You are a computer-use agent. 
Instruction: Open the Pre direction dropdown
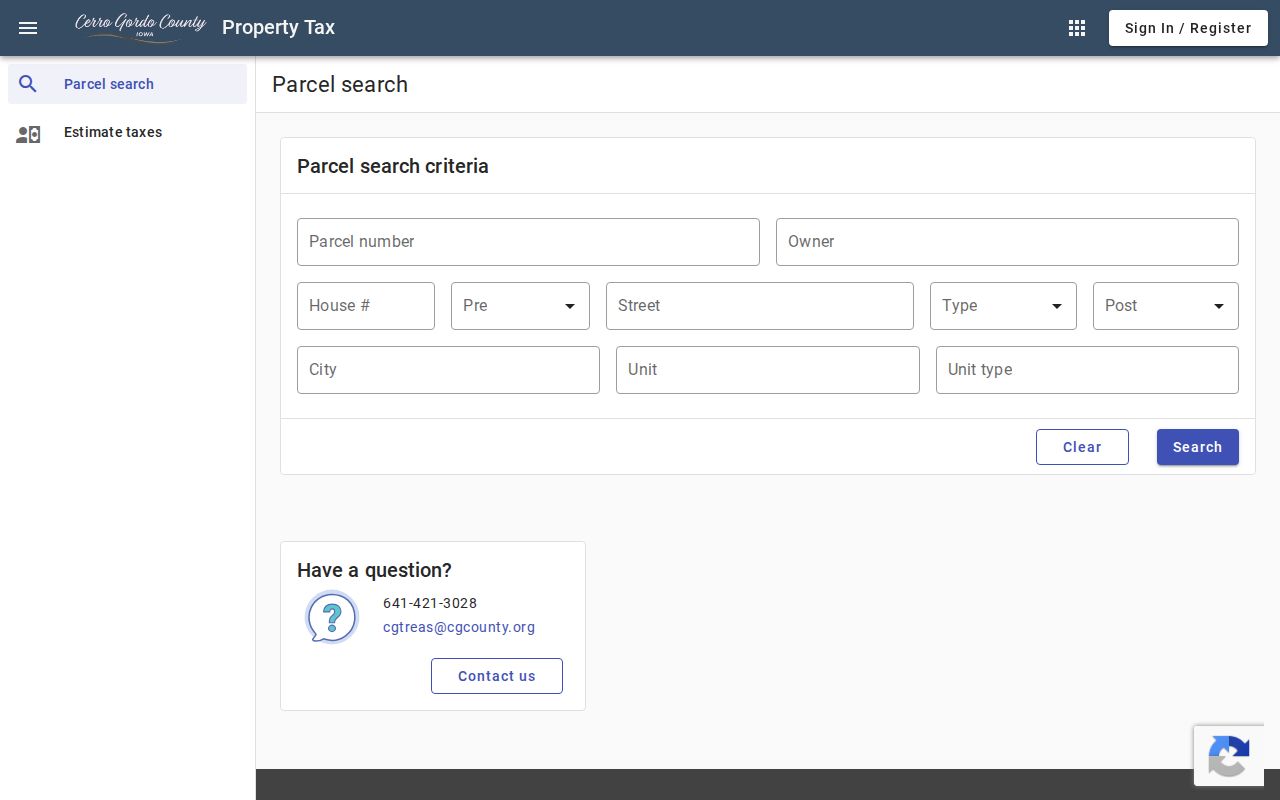[520, 306]
